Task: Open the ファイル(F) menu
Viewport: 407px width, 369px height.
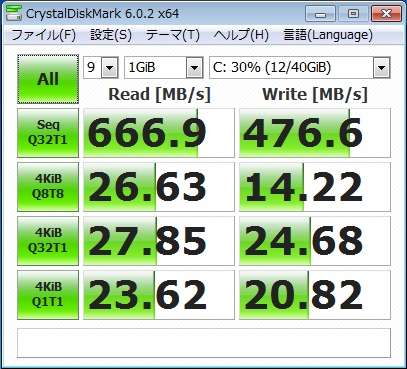Action: click(x=44, y=35)
